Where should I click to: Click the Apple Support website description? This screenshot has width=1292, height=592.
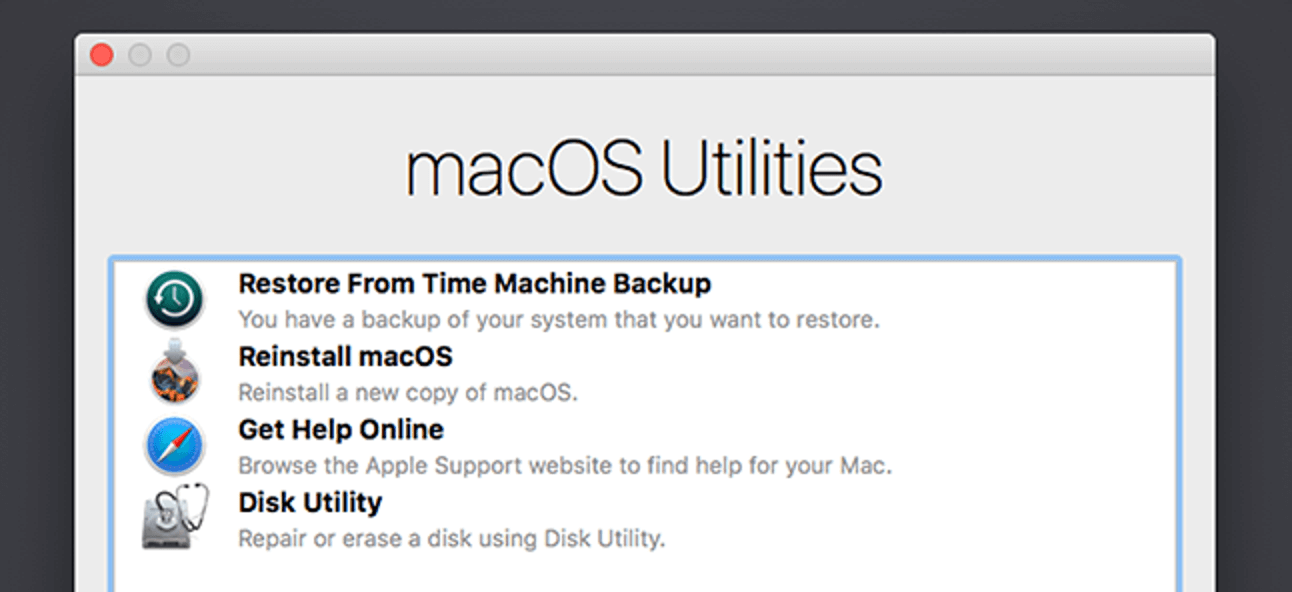coord(564,465)
